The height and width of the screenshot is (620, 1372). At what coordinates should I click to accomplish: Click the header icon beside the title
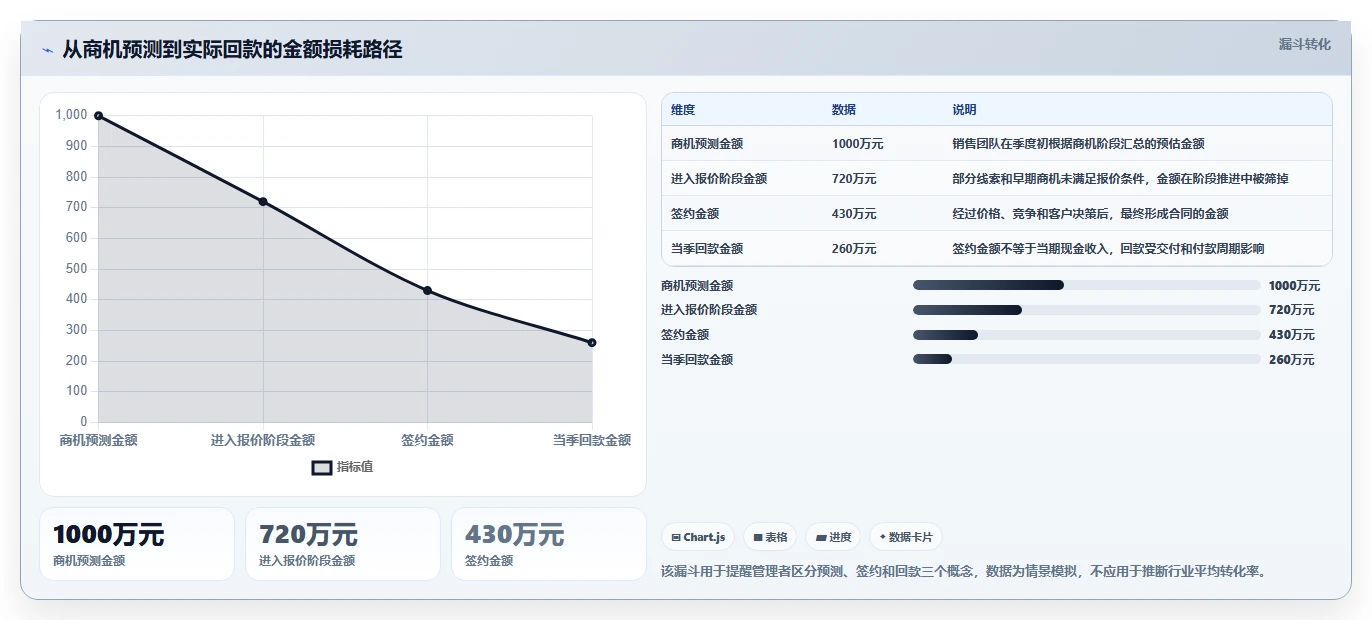click(47, 50)
